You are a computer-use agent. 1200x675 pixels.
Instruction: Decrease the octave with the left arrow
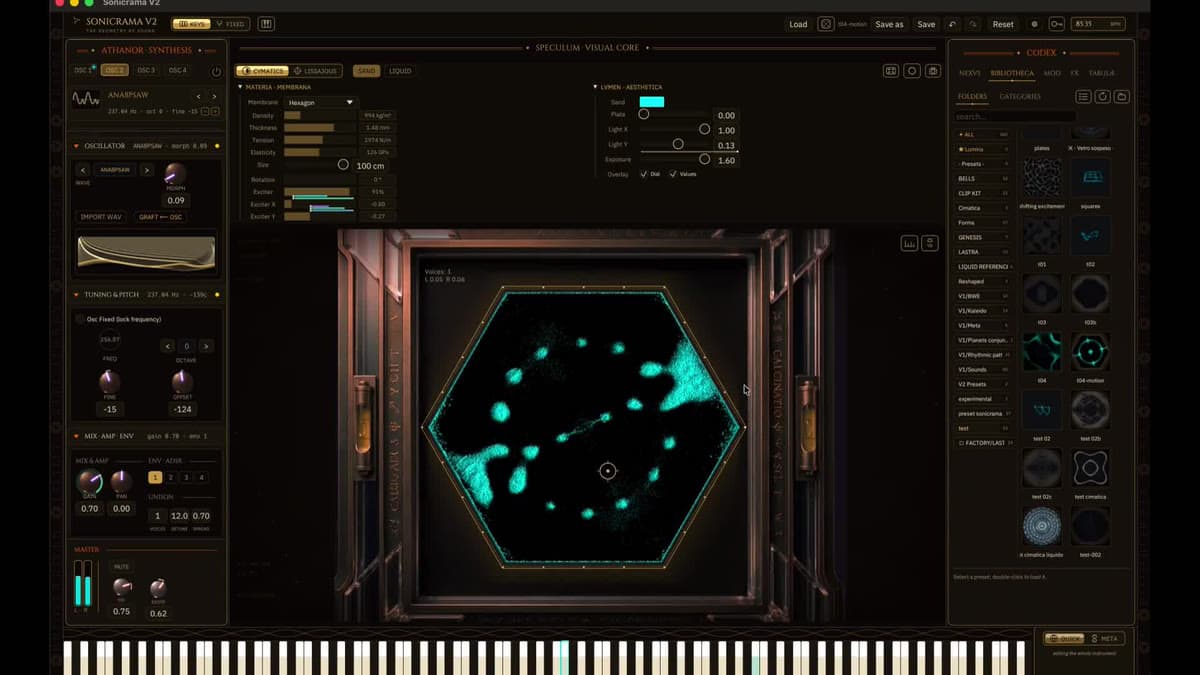pyautogui.click(x=169, y=346)
